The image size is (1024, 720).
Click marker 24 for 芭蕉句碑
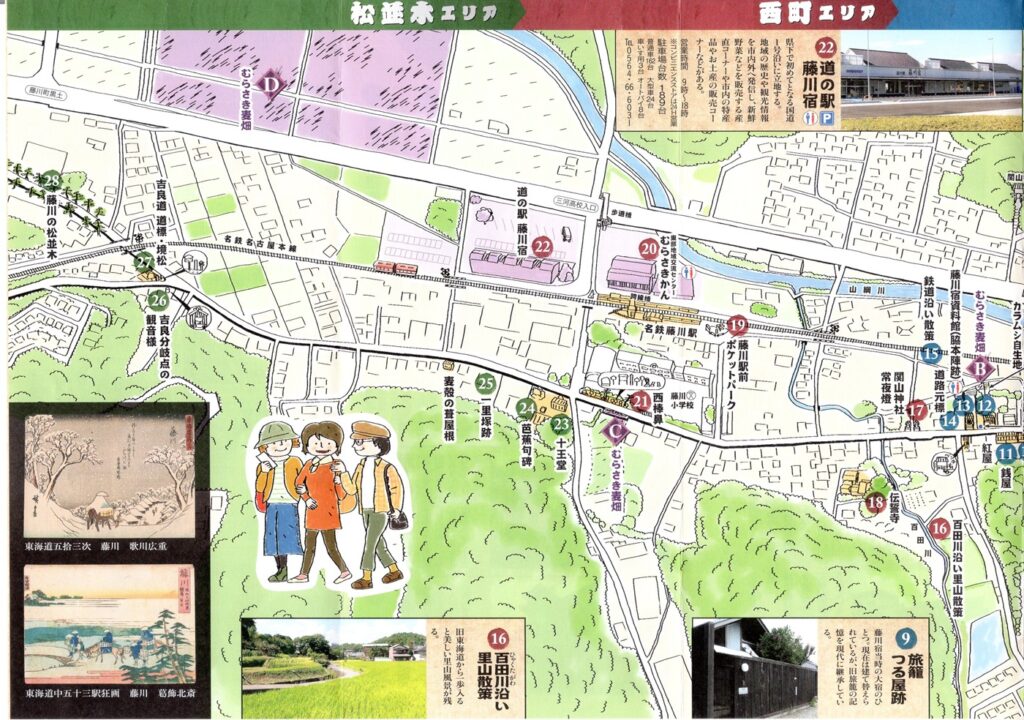[526, 407]
